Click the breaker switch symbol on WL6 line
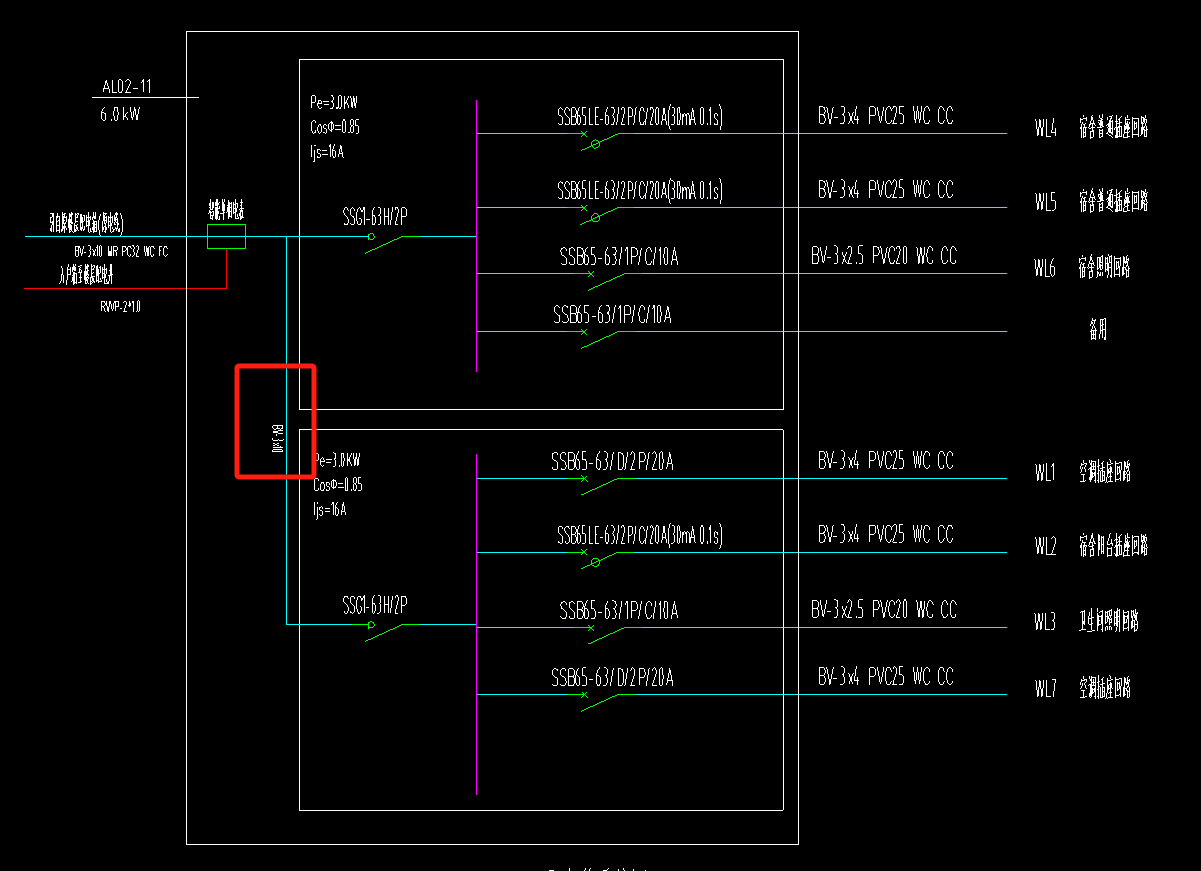 607,281
